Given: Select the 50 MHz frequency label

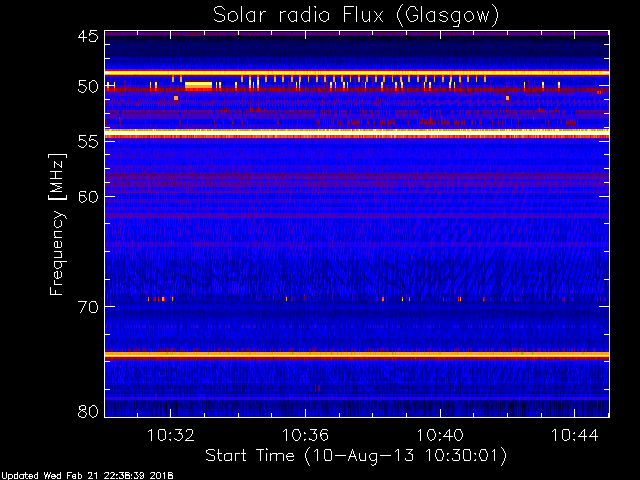Looking at the screenshot, I should coord(88,87).
